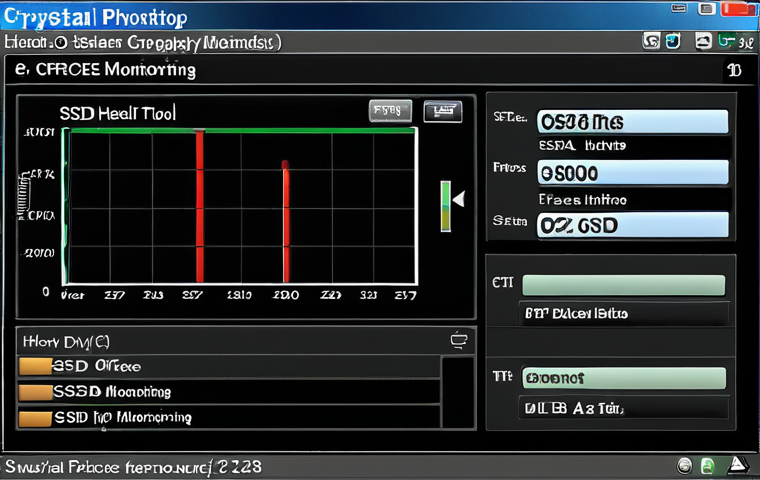The width and height of the screenshot is (760, 480).
Task: Close the Crystal window with the red button
Action: coord(738,9)
